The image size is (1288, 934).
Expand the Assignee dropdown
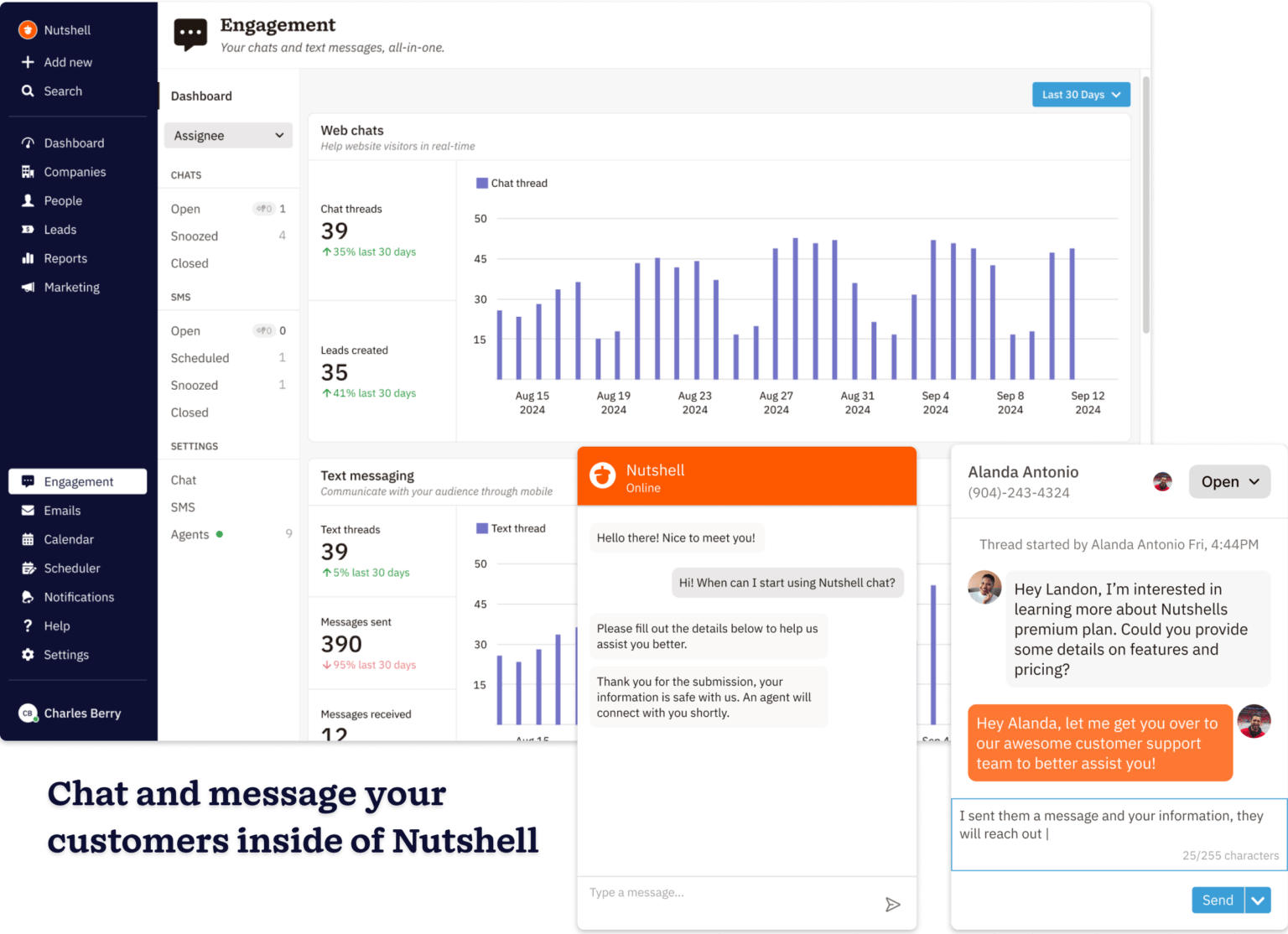(x=228, y=135)
